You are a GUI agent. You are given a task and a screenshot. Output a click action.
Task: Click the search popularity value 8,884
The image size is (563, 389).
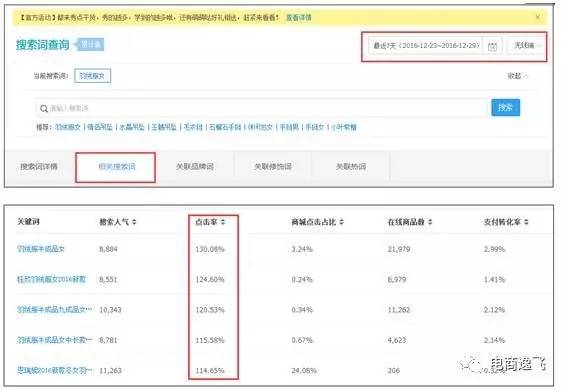tap(108, 249)
